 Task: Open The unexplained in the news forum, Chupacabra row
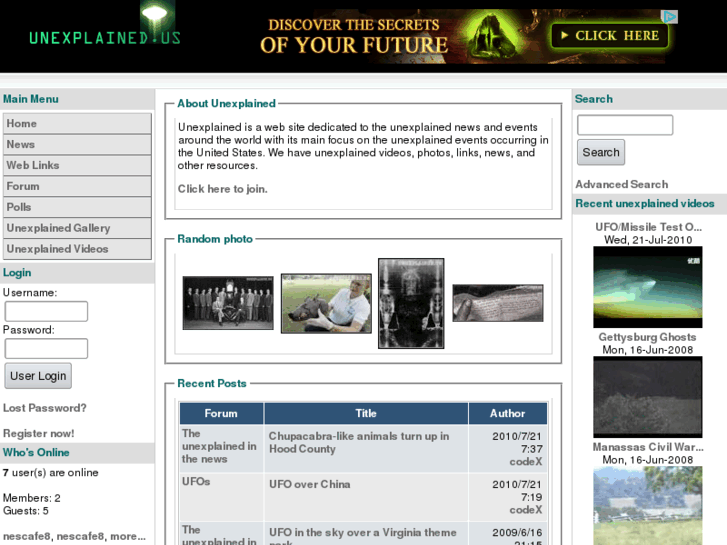[219, 446]
